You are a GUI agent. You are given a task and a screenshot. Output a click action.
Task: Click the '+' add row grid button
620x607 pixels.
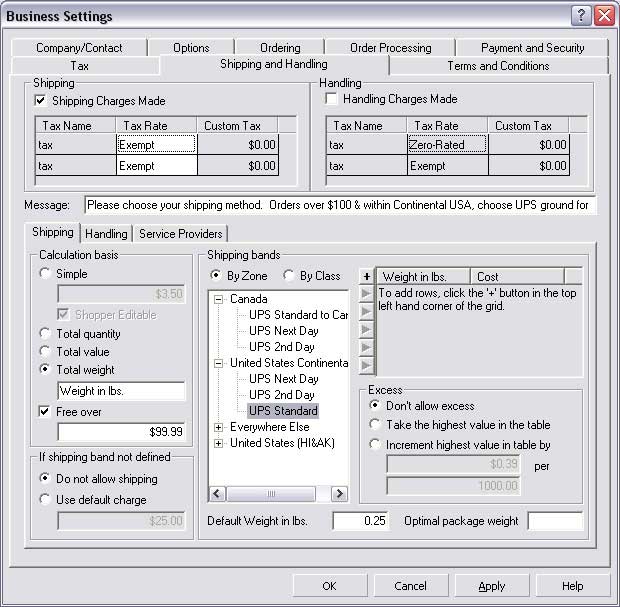click(366, 276)
